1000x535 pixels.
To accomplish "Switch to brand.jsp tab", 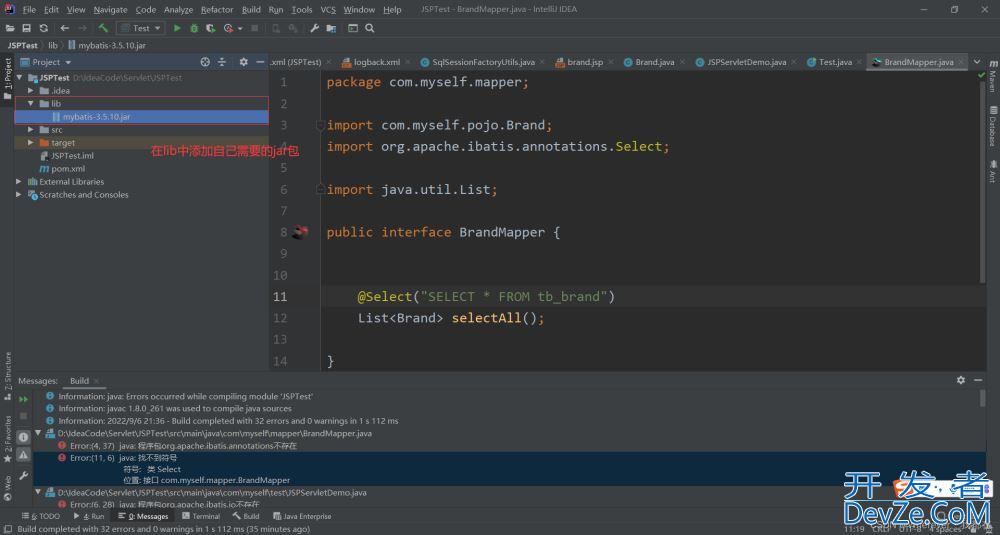I will [x=585, y=62].
